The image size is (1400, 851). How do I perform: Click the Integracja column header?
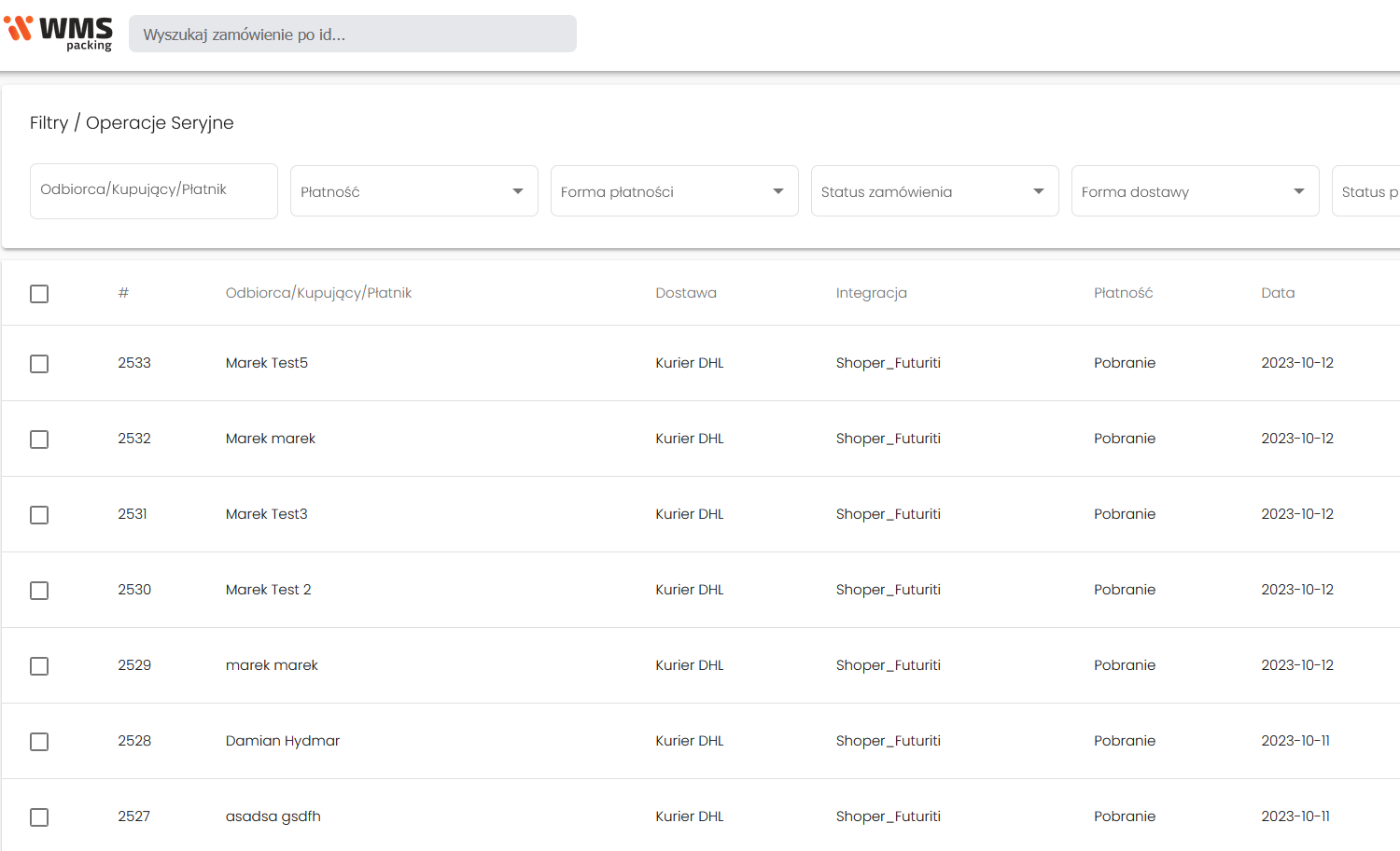pos(871,293)
